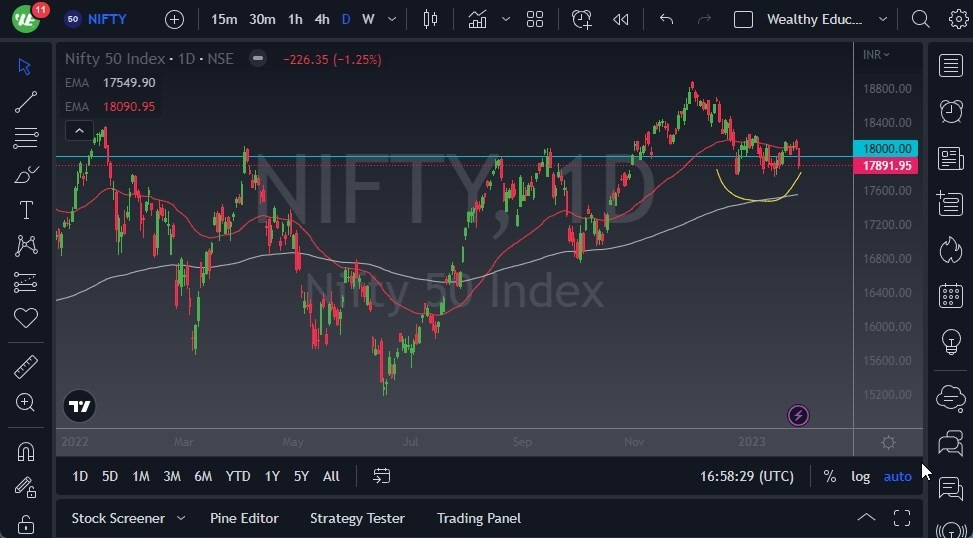Open the public chats cloud icon
The height and width of the screenshot is (538, 973).
point(951,397)
